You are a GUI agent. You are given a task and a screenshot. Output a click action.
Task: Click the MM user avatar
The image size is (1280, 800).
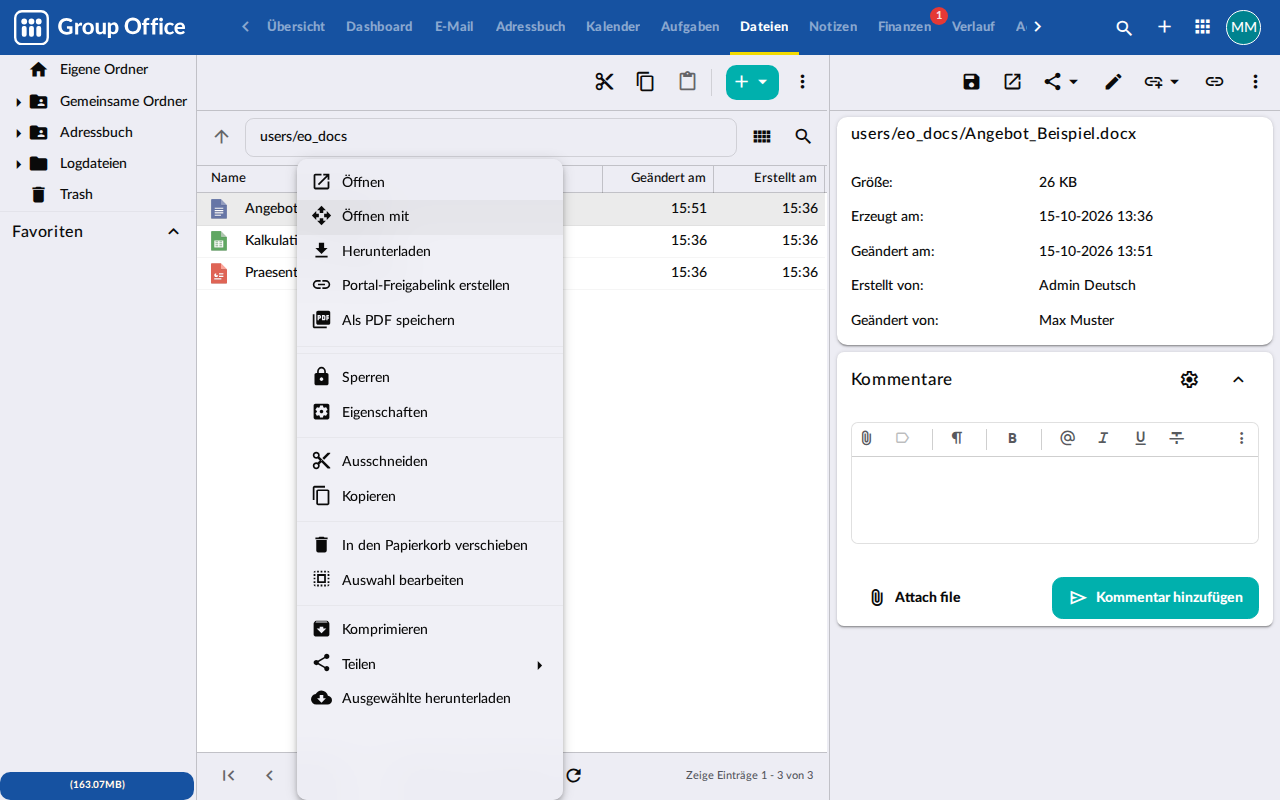tap(1243, 27)
